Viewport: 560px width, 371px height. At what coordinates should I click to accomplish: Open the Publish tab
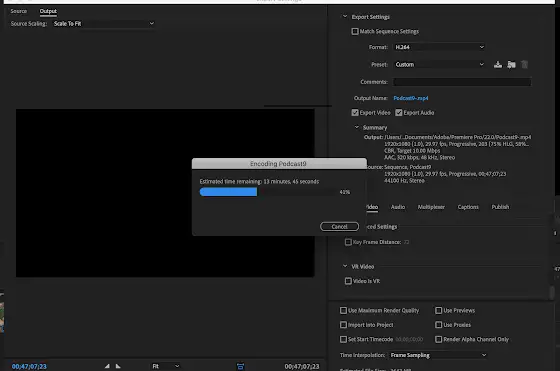pos(500,207)
